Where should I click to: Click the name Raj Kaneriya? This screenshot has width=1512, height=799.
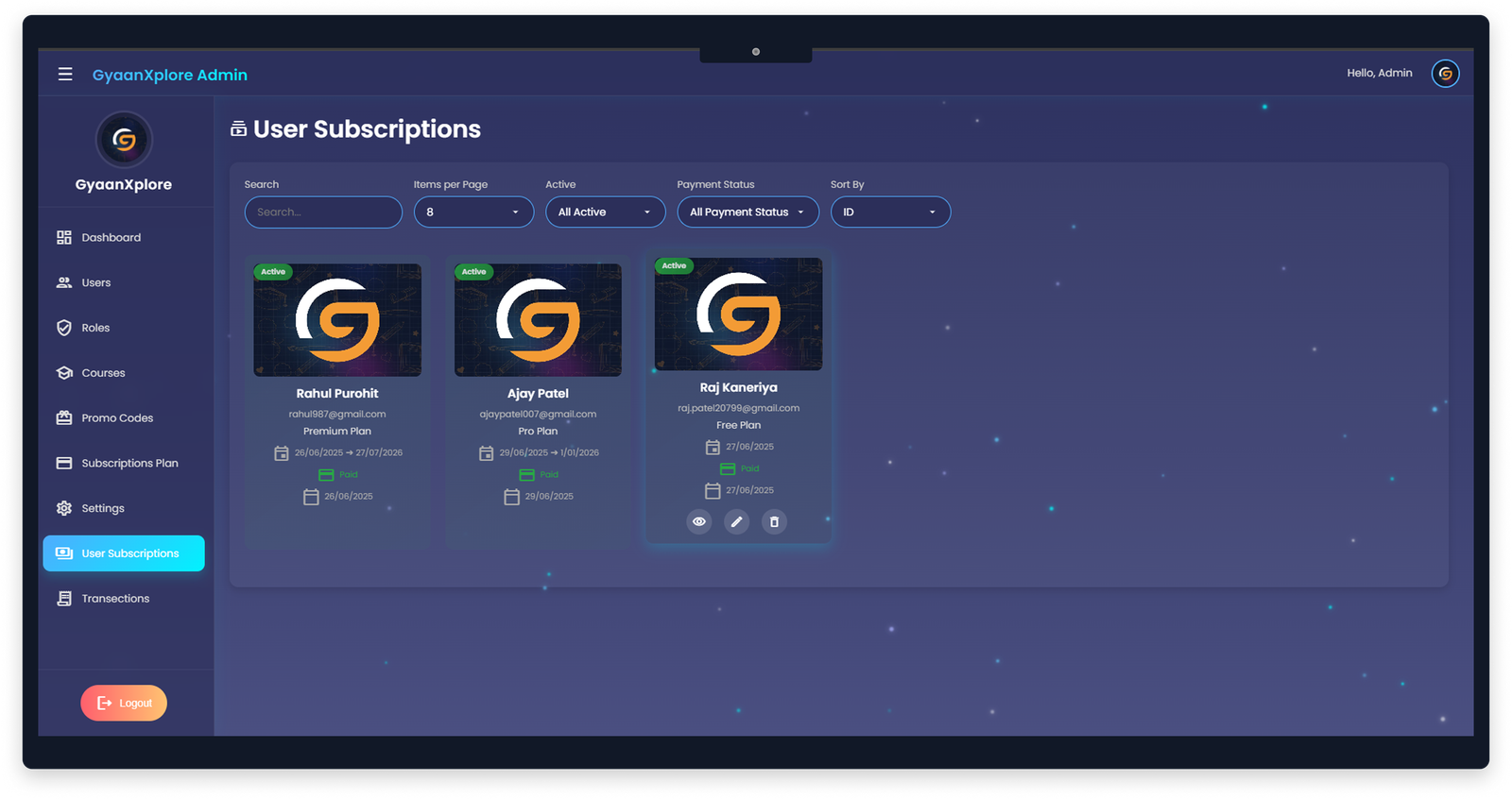pyautogui.click(x=739, y=388)
